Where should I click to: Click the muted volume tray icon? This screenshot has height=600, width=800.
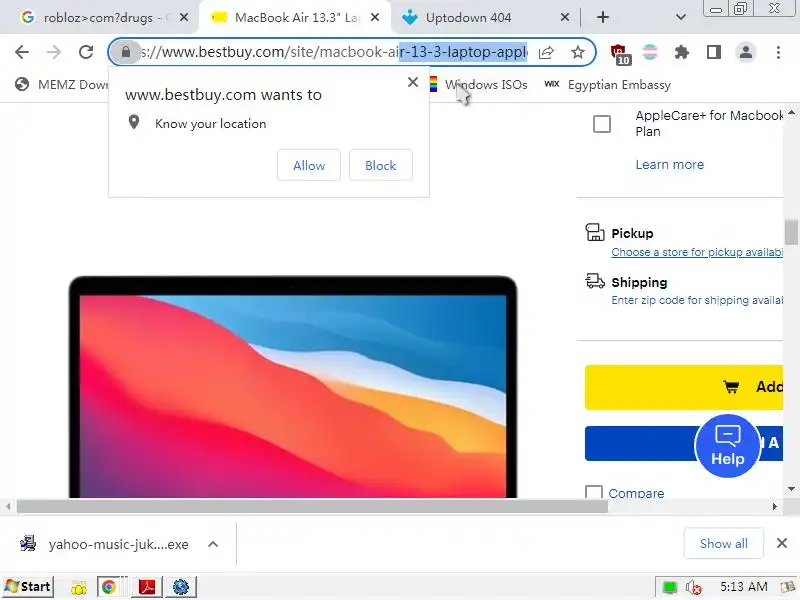[693, 588]
